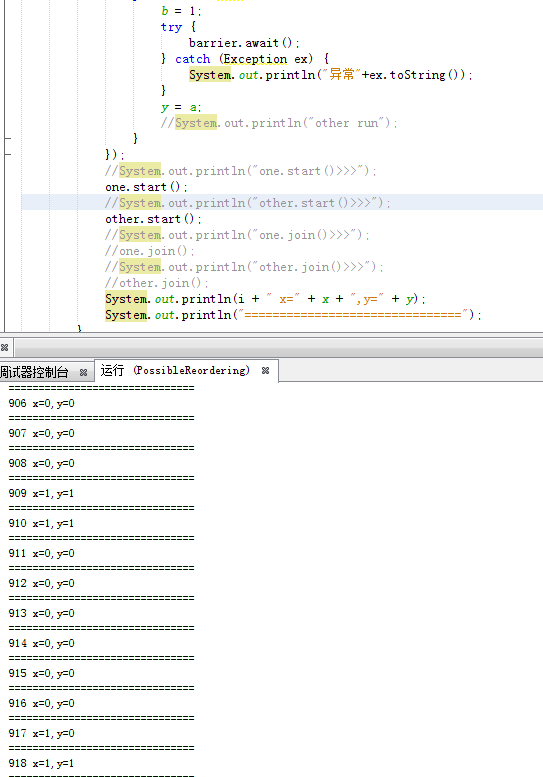This screenshot has height=777, width=543.
Task: Click the commented 'one.join()>>>' println line
Action: 237,234
